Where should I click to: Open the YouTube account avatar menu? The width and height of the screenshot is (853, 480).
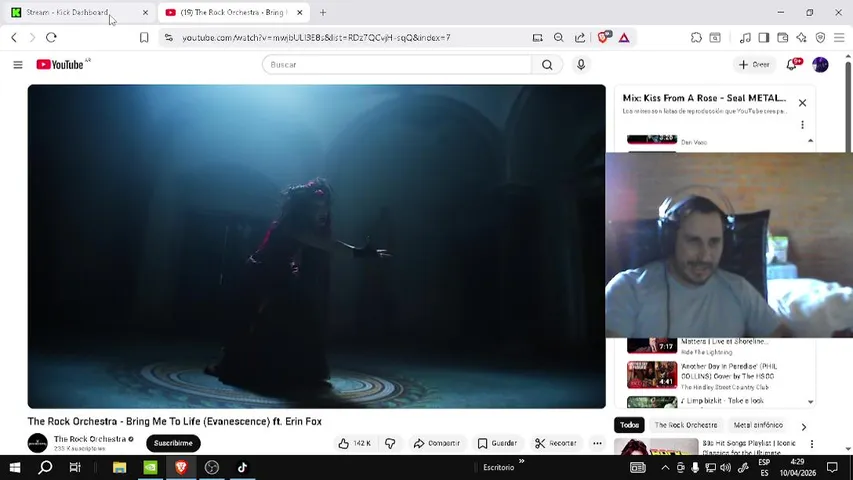820,64
